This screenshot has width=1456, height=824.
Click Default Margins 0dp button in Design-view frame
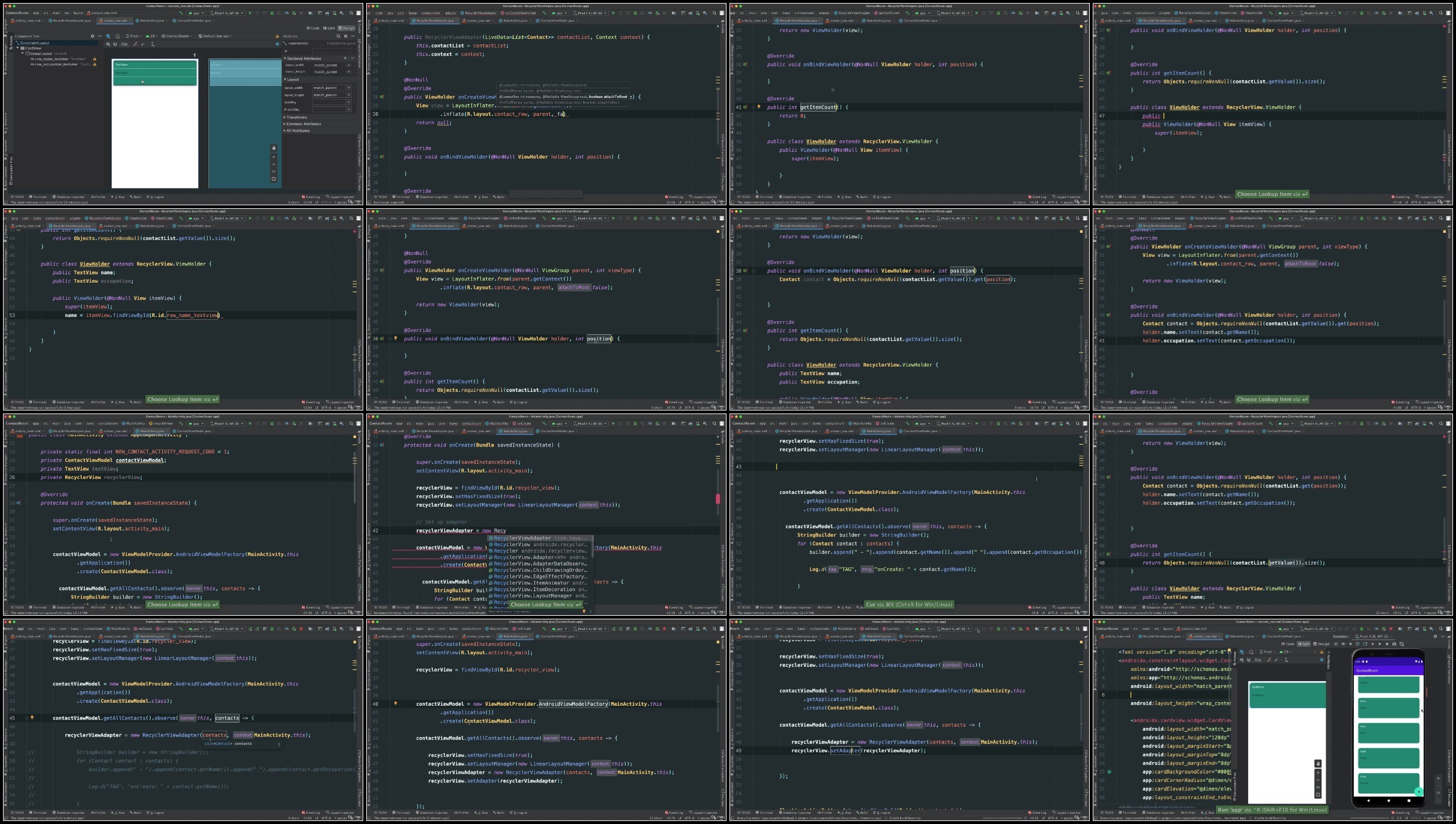click(124, 44)
